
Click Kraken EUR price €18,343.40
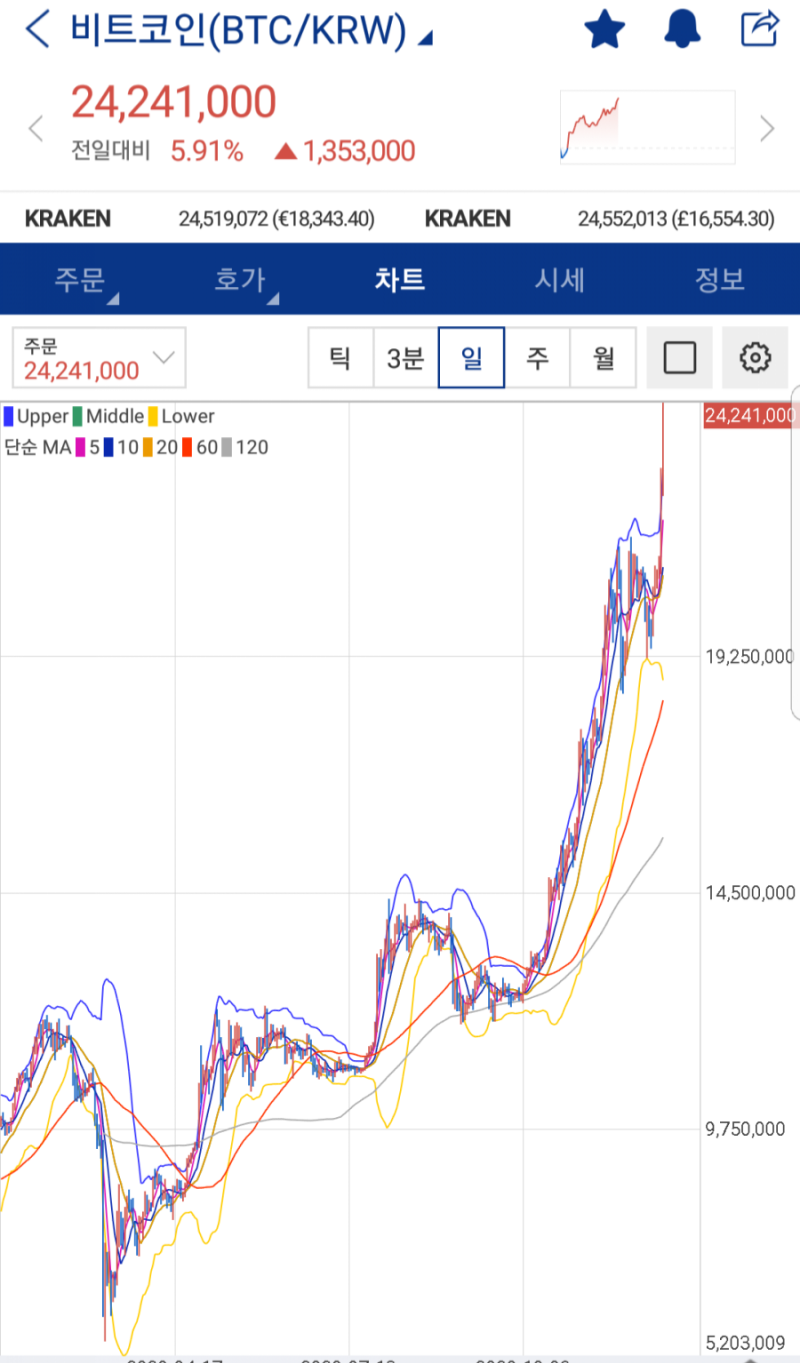tap(324, 219)
